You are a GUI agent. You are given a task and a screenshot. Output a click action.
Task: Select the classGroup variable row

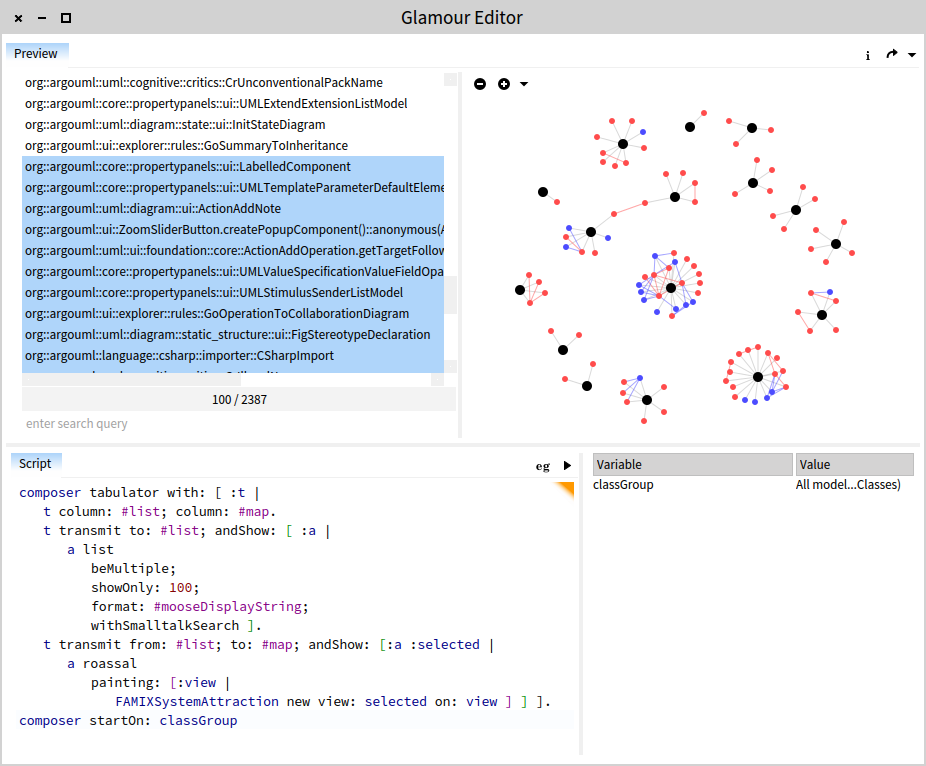(752, 485)
